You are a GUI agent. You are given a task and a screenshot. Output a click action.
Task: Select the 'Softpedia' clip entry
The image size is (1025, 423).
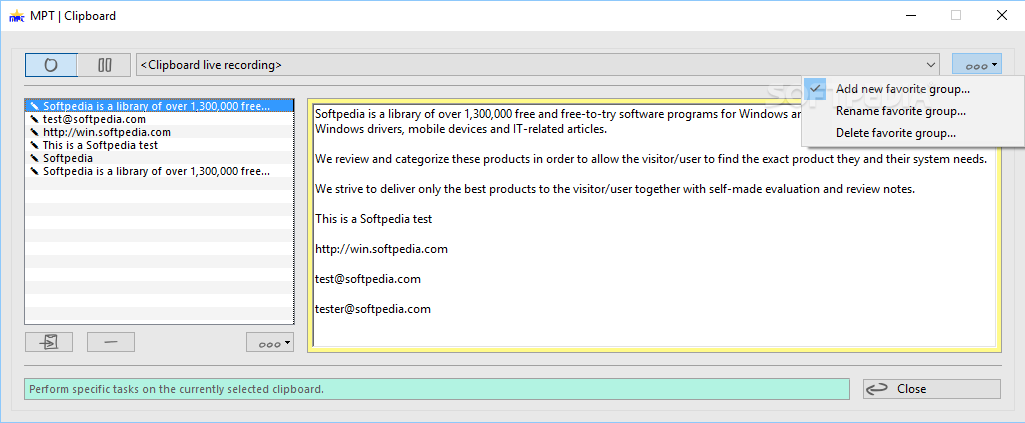coord(160,158)
